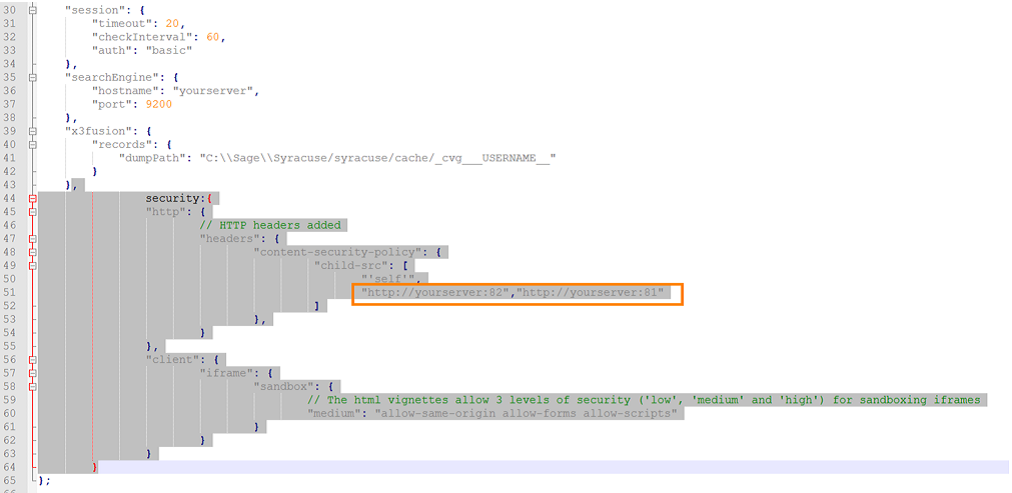This screenshot has height=493, width=1012.
Task: Collapse the "sandbox" block fold marker
Action: [33, 387]
